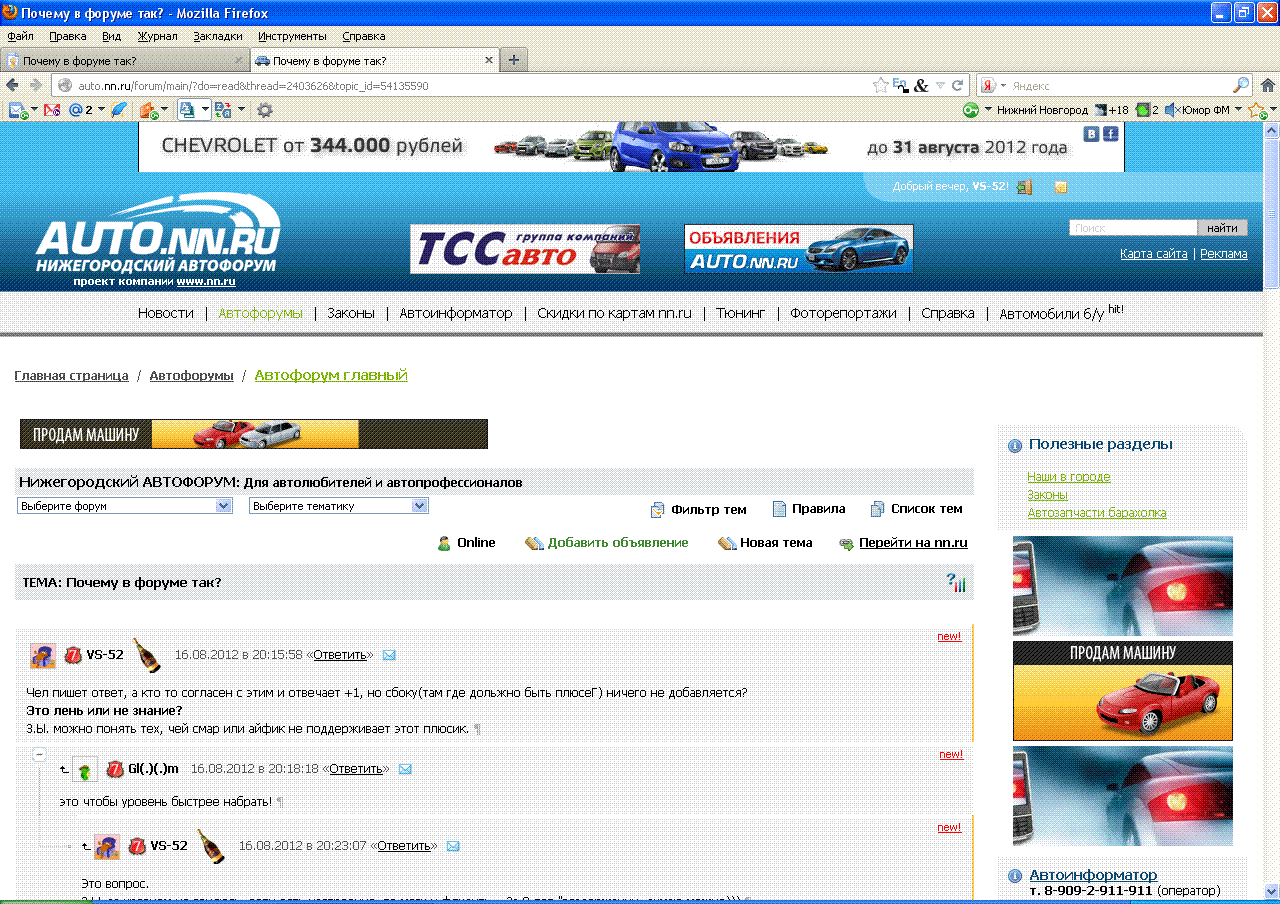This screenshot has height=904, width=1280.
Task: Send message via envelope icon in 20:15:58 post
Action: tap(389, 655)
